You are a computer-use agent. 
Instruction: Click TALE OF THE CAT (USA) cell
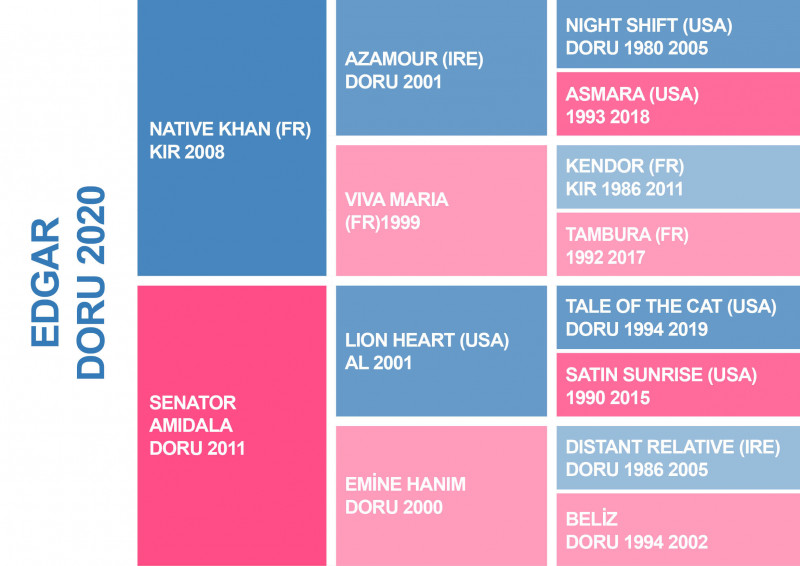[x=678, y=317]
